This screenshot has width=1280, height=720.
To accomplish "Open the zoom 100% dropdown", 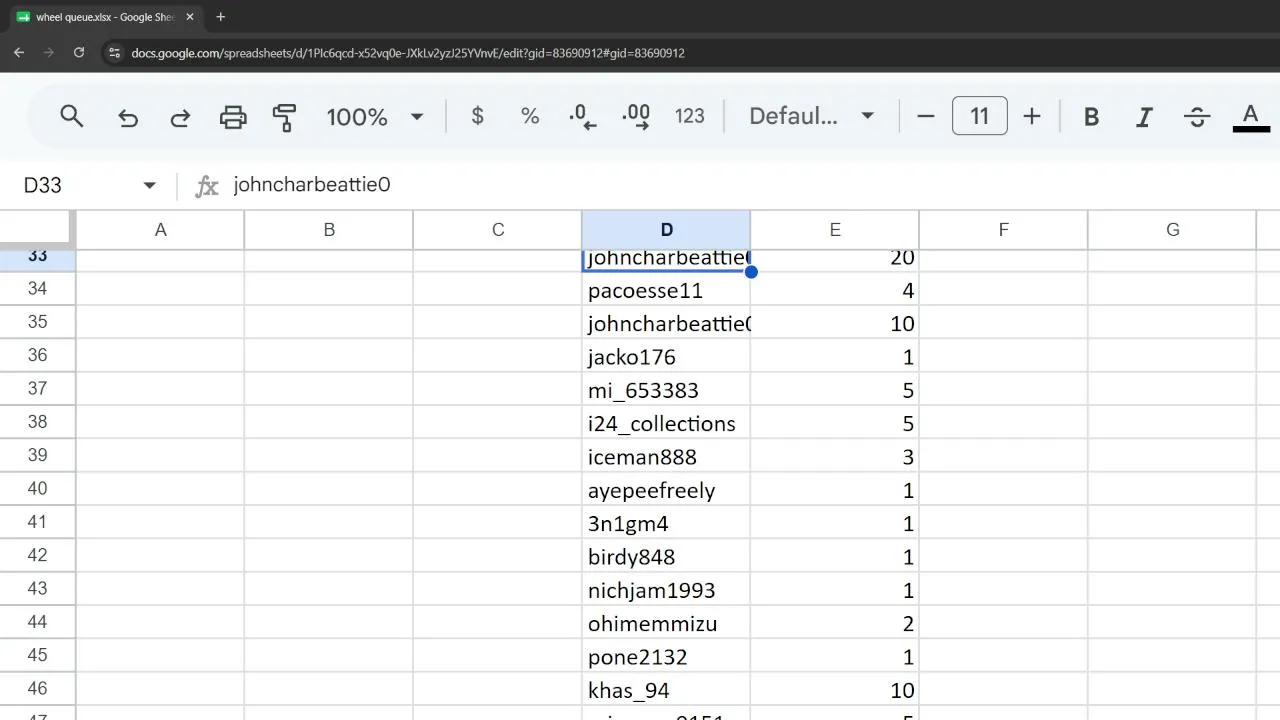I will click(x=375, y=117).
